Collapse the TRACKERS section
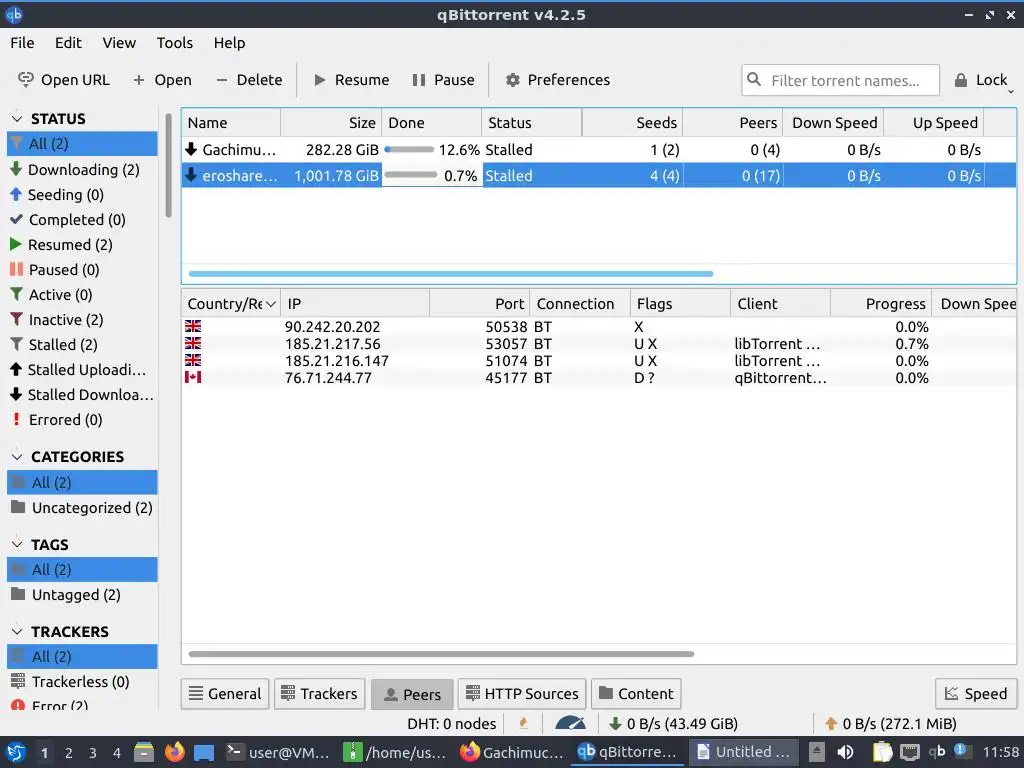The image size is (1024, 768). (18, 632)
